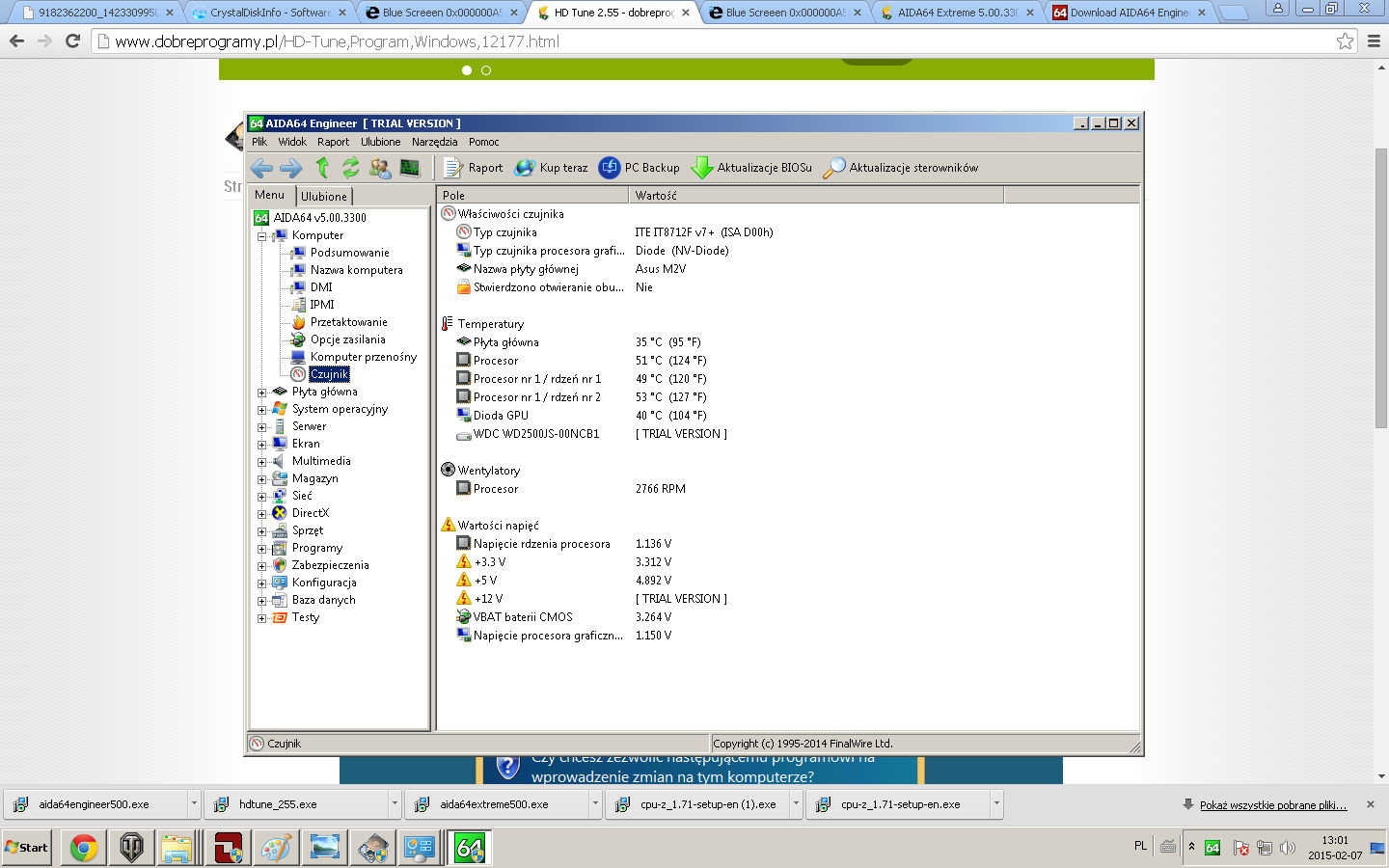Click the Pokaż wszystkie pobrane pliki link
The height and width of the screenshot is (868, 1389).
(1275, 803)
